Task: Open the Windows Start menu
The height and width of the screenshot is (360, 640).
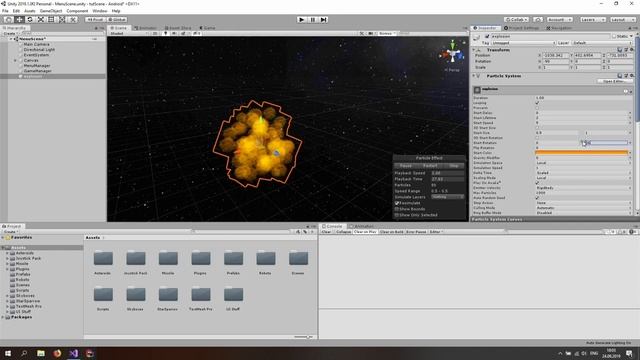Action: click(8, 353)
